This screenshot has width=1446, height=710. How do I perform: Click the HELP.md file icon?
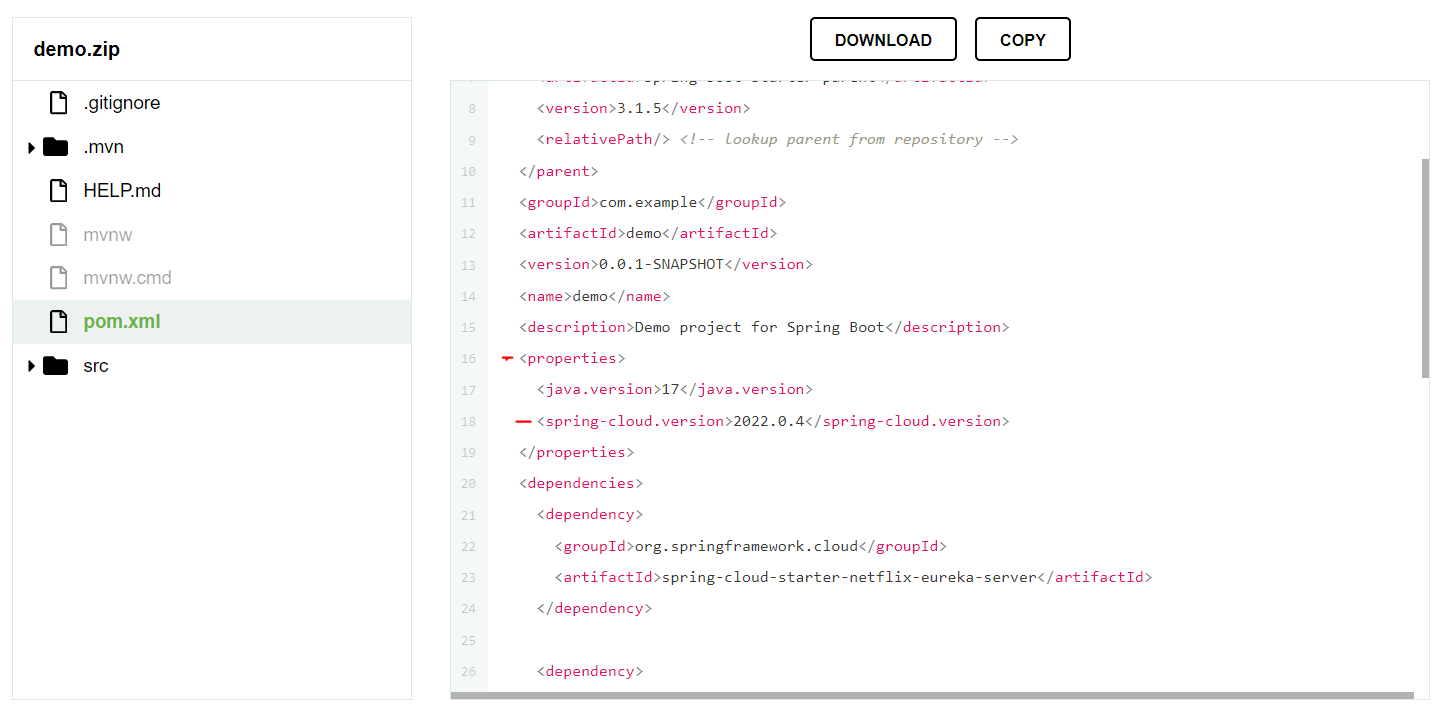[58, 191]
